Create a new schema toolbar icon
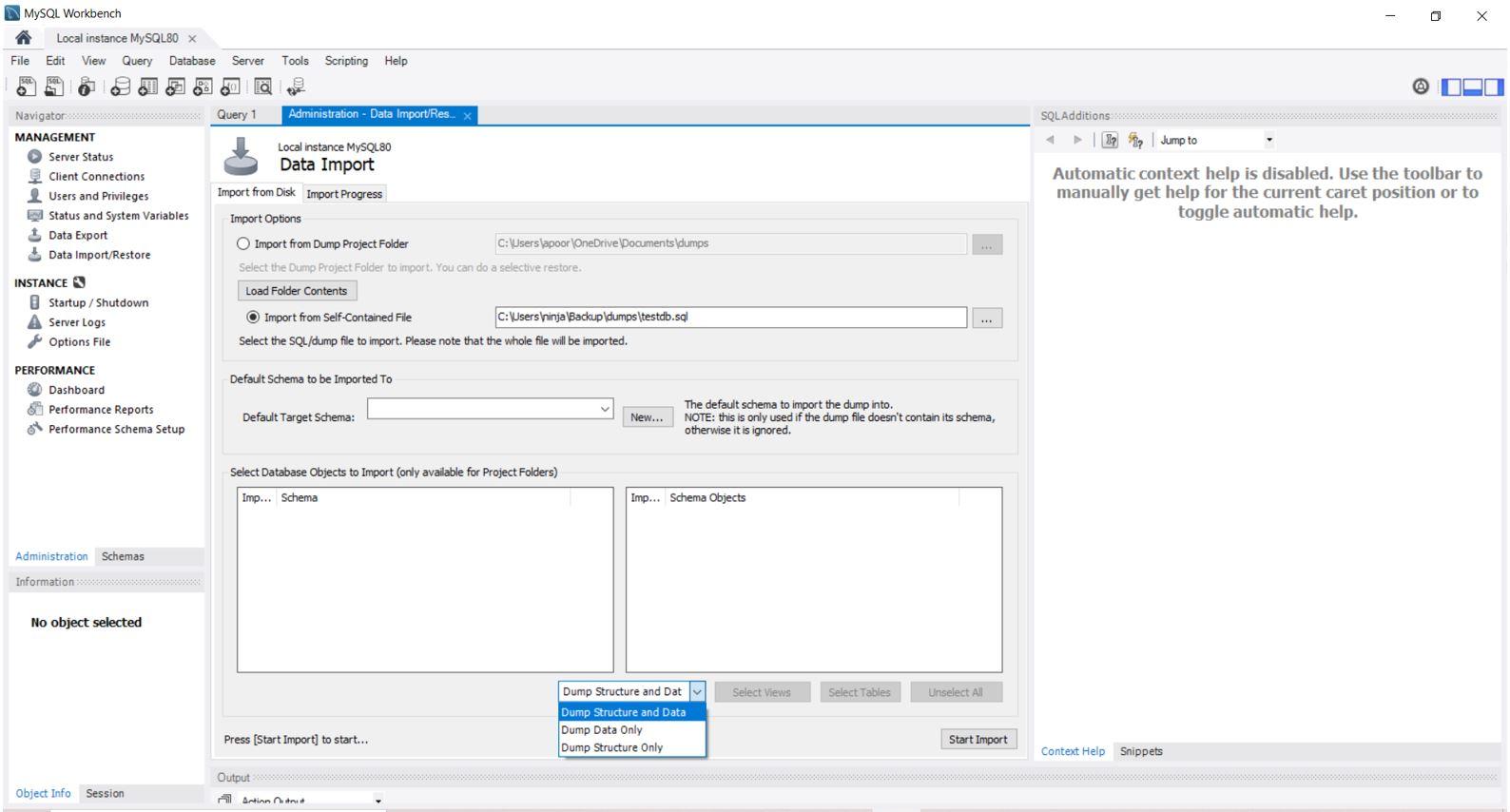 point(120,87)
